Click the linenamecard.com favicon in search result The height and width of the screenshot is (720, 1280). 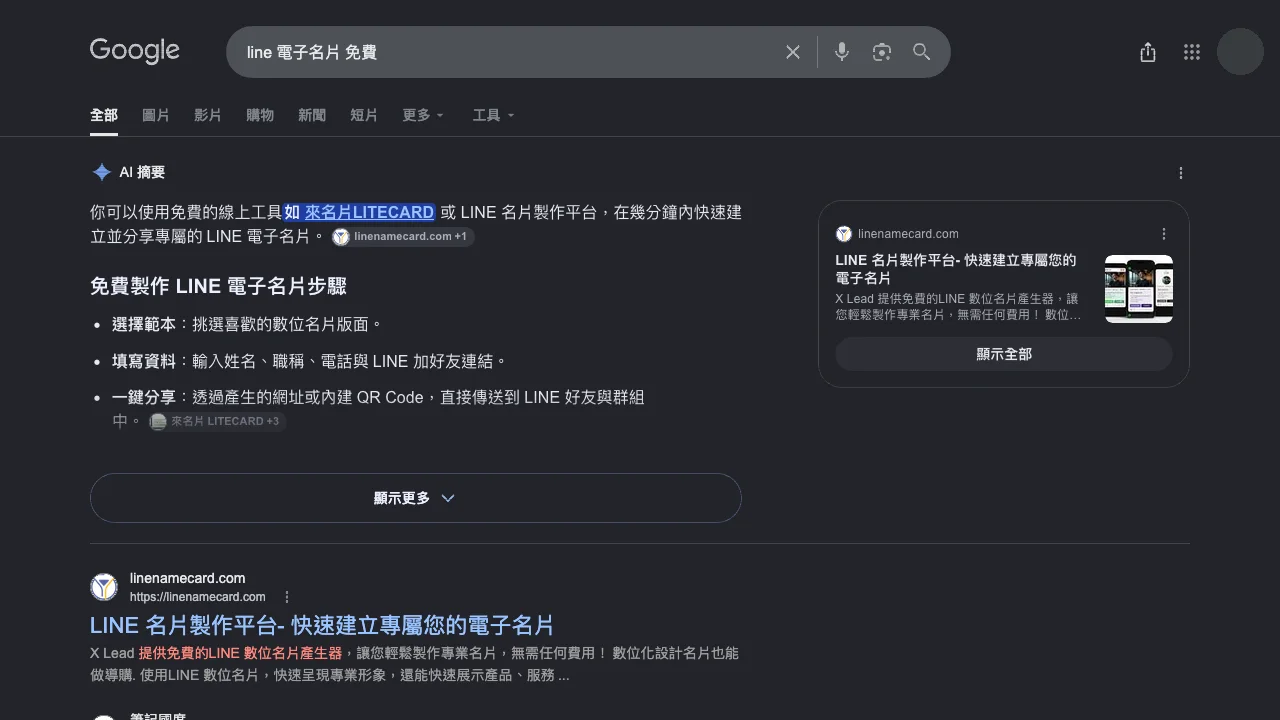coord(104,587)
